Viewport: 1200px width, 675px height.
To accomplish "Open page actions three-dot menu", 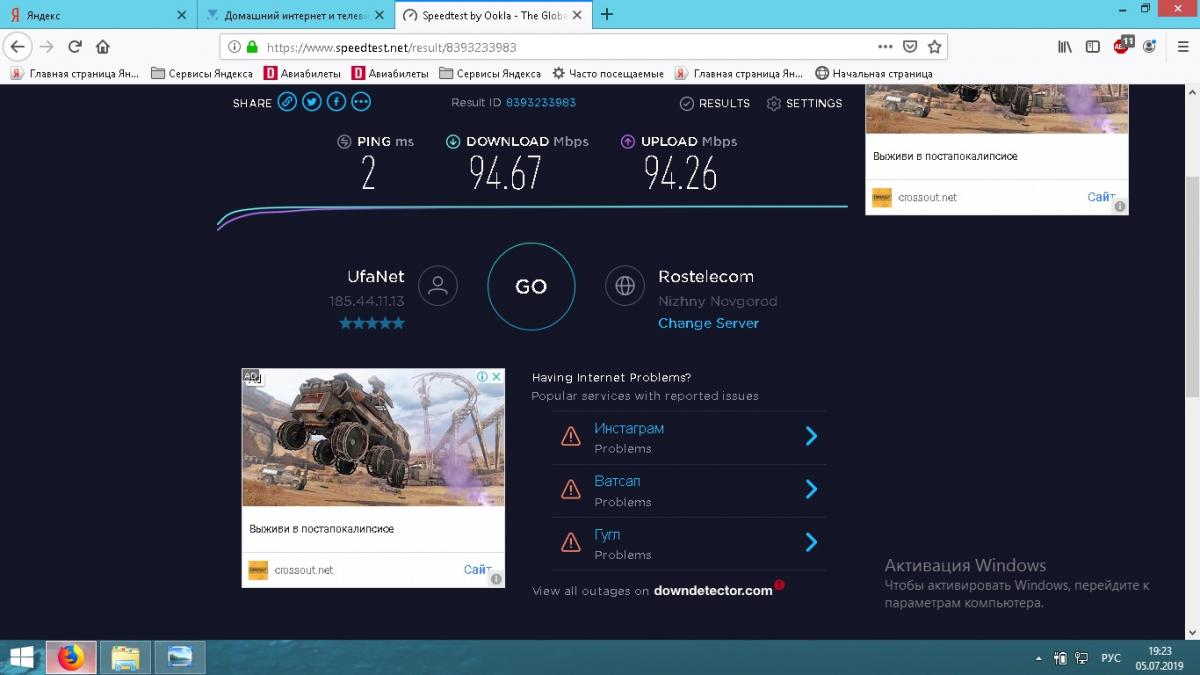I will tap(885, 46).
